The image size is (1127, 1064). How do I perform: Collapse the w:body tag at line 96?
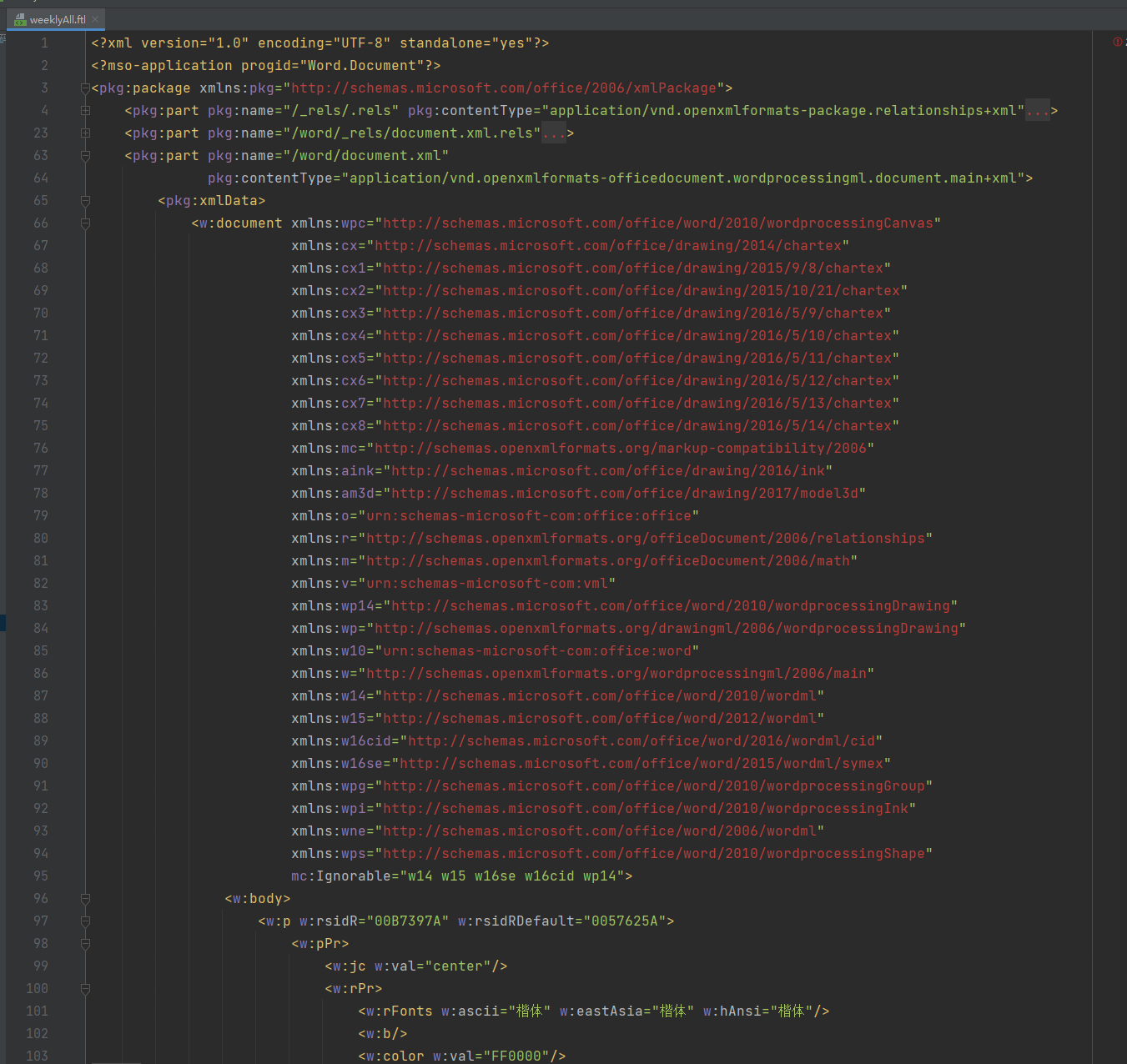[x=85, y=899]
